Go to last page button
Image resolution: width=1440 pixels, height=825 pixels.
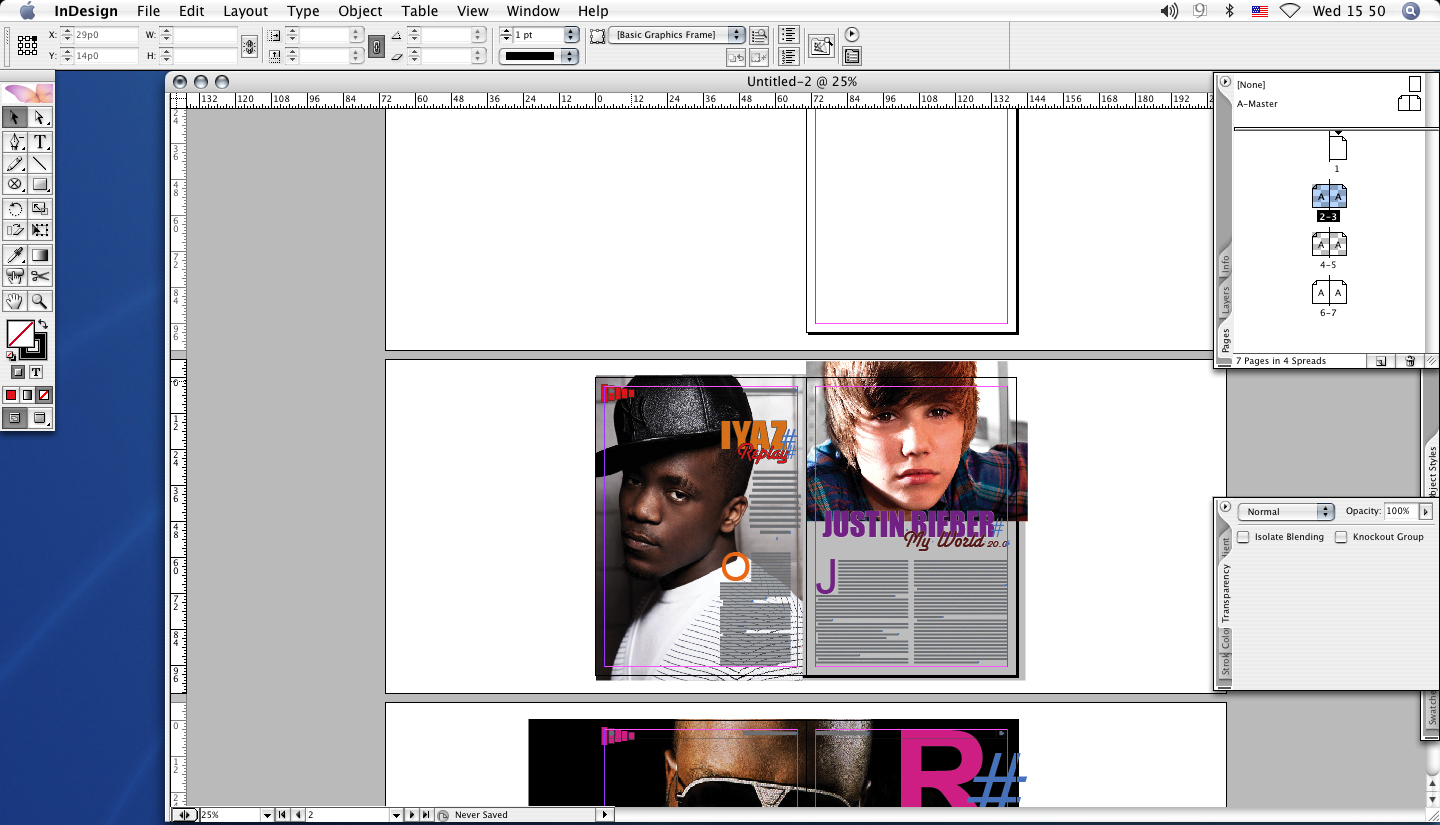point(426,815)
